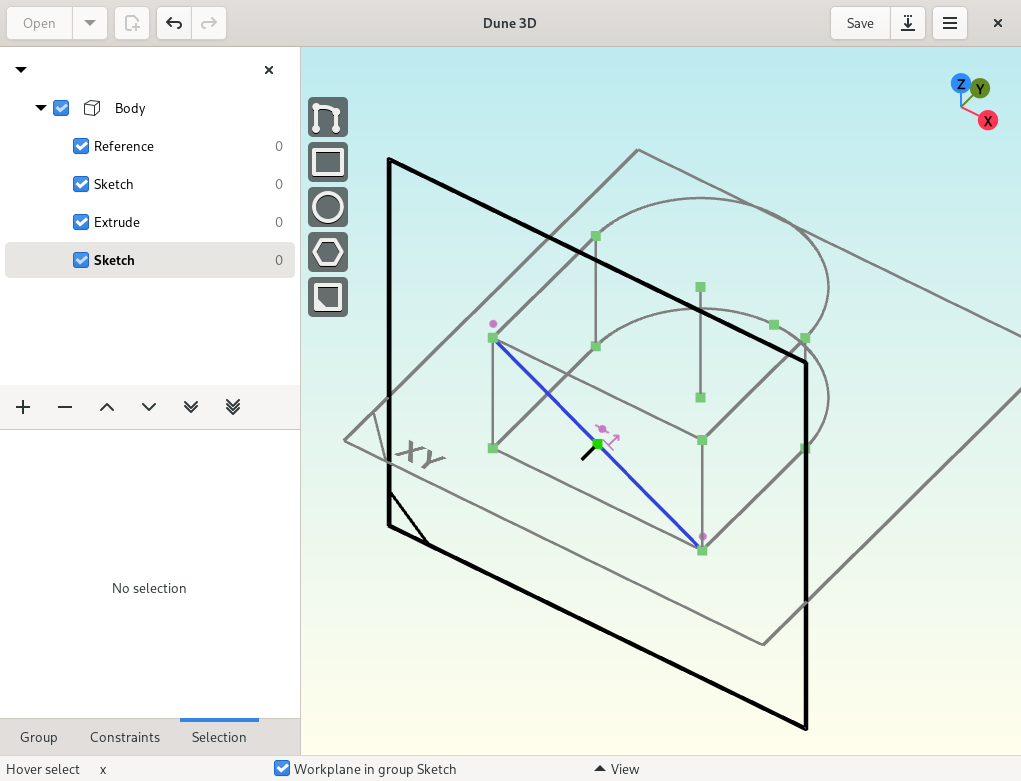Select the rectangle drawing tool
1021x781 pixels.
pyautogui.click(x=328, y=162)
